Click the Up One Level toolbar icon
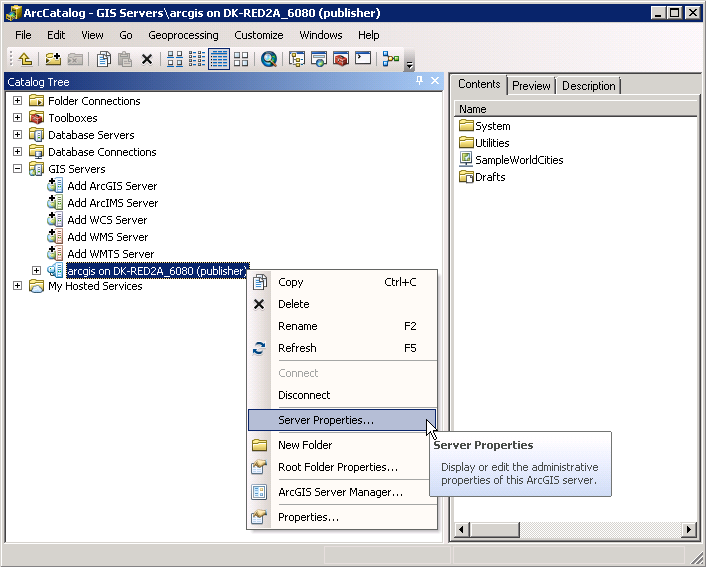 pyautogui.click(x=26, y=59)
